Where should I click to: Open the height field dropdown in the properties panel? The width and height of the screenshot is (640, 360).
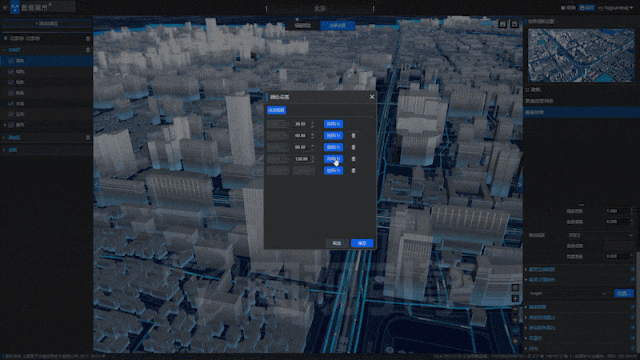click(568, 293)
